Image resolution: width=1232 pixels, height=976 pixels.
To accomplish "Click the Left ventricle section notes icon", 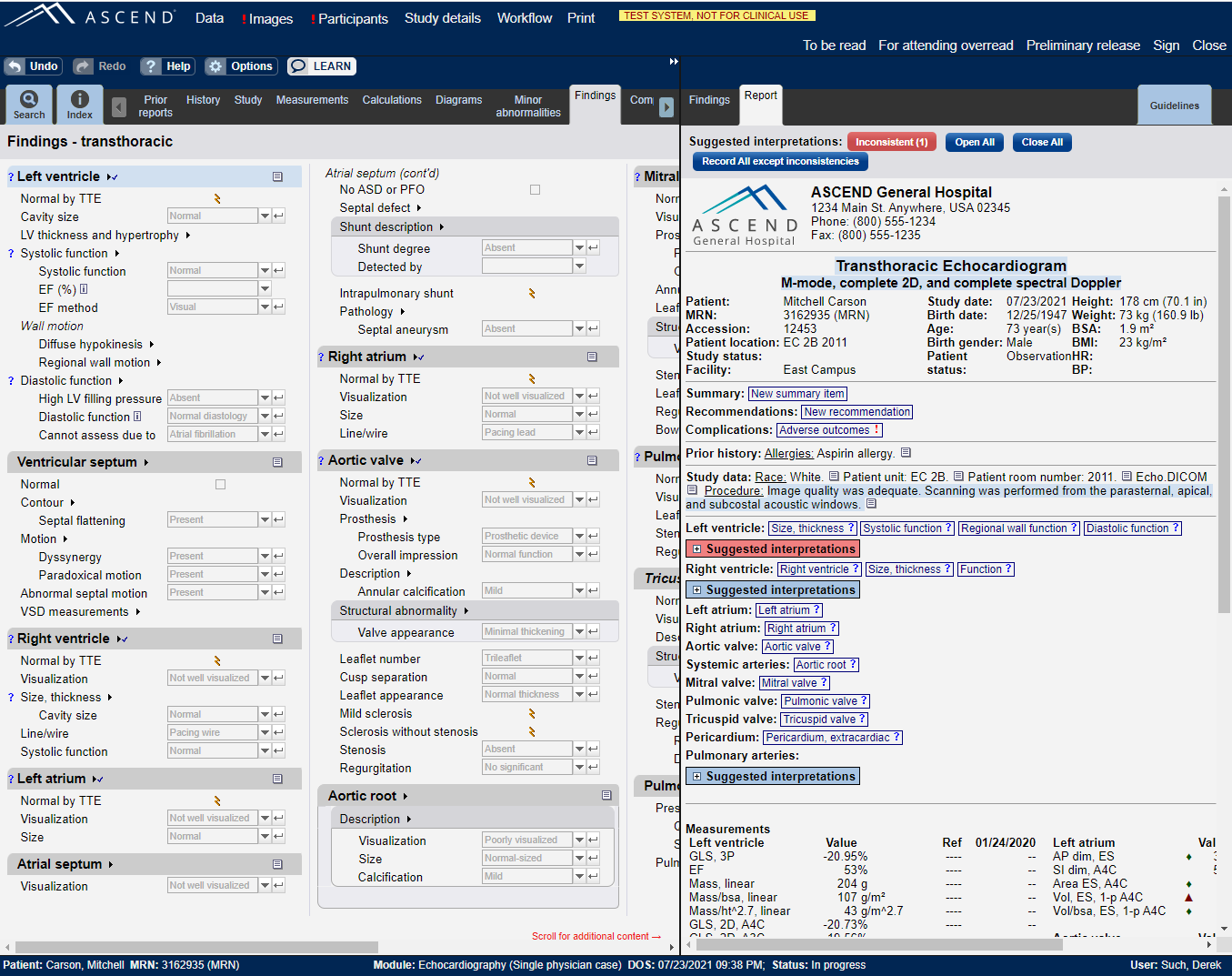I will point(277,177).
